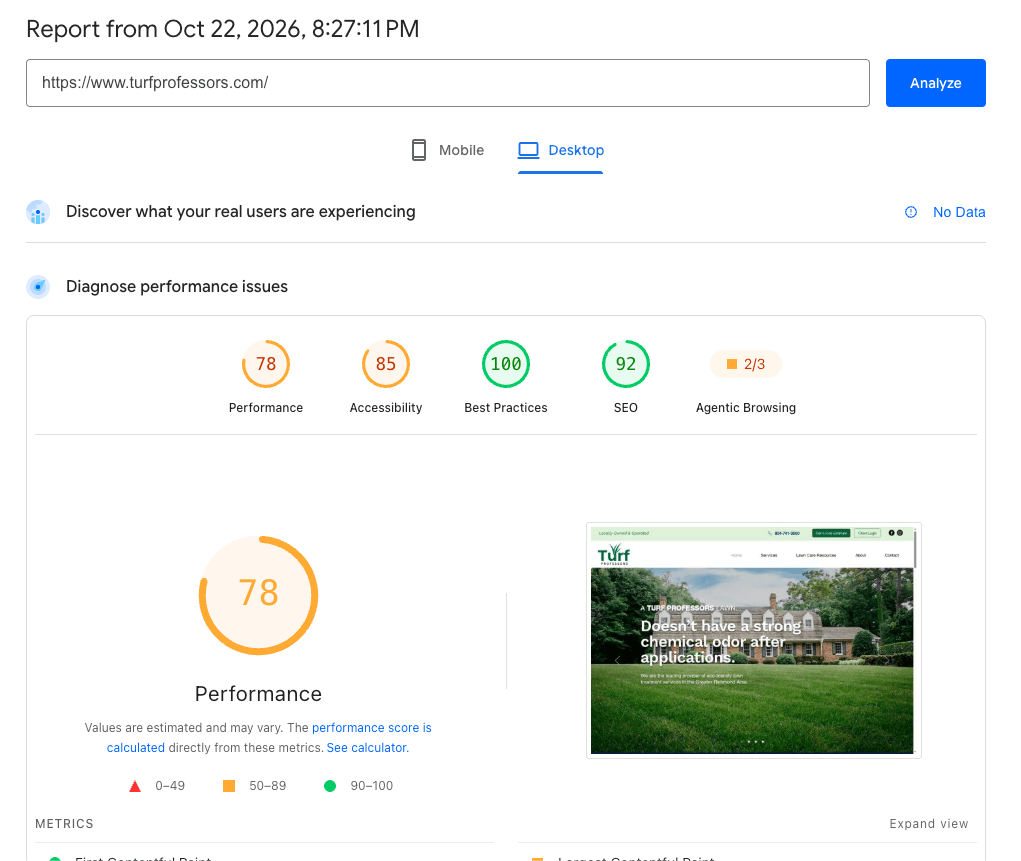Click the Analyze button
This screenshot has width=1021, height=861.
(x=935, y=83)
